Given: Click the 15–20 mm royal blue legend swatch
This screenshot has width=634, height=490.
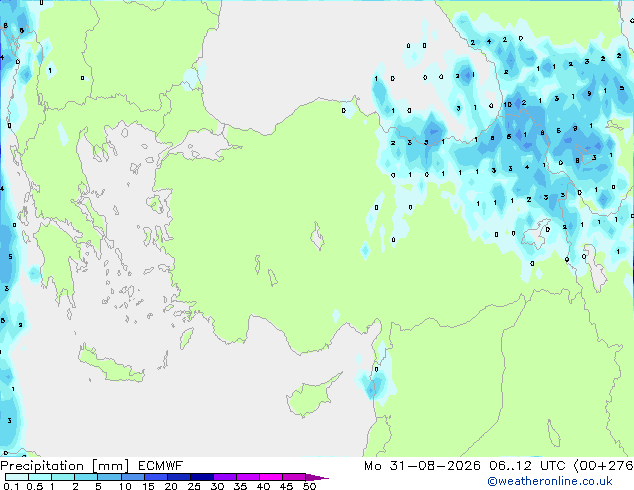Looking at the screenshot, I should coord(156,477).
